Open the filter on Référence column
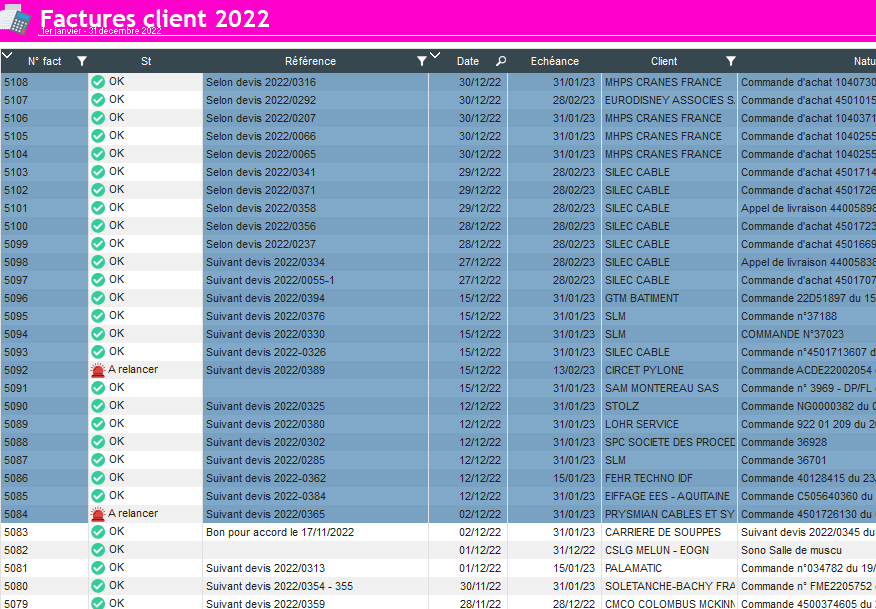 (421, 61)
